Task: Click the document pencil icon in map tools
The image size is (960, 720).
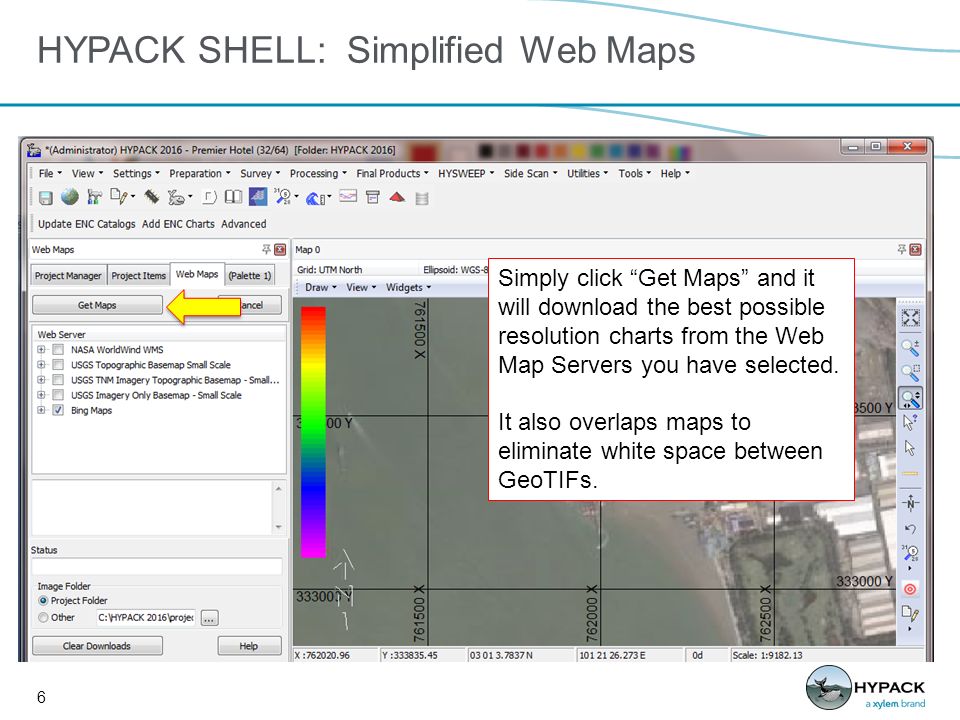Action: (910, 612)
